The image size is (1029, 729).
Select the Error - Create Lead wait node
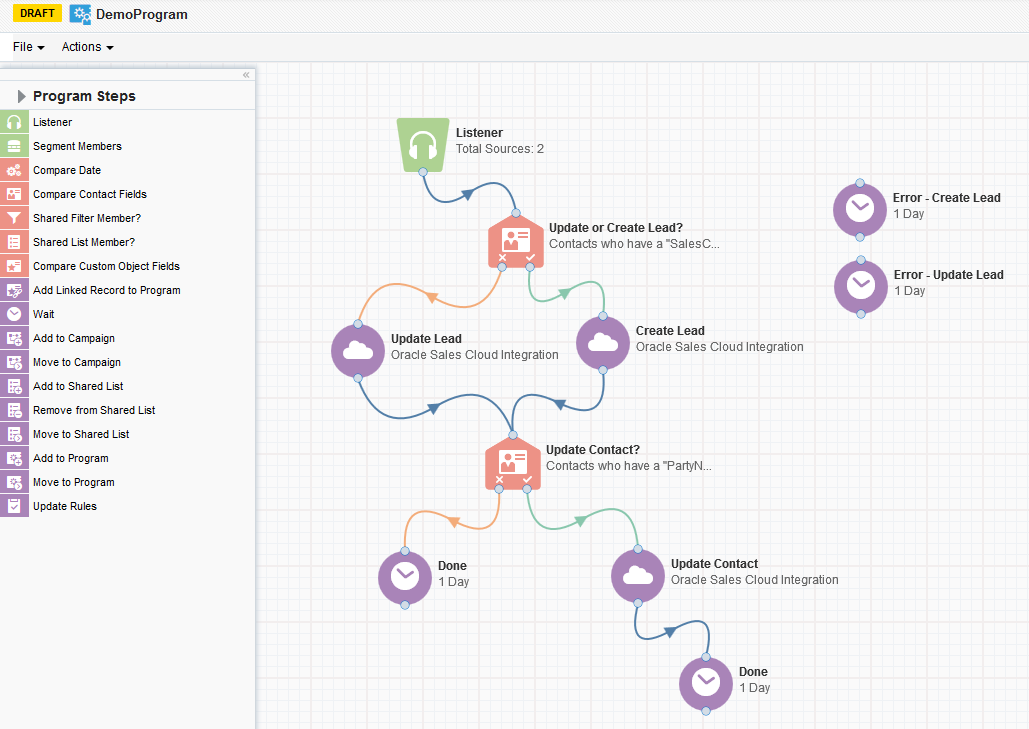(859, 209)
